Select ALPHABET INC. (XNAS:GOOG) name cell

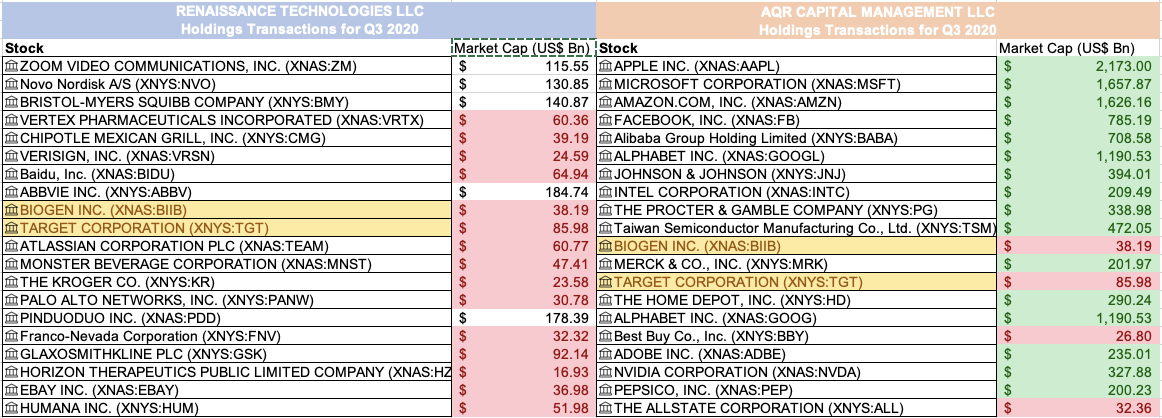pyautogui.click(x=797, y=318)
